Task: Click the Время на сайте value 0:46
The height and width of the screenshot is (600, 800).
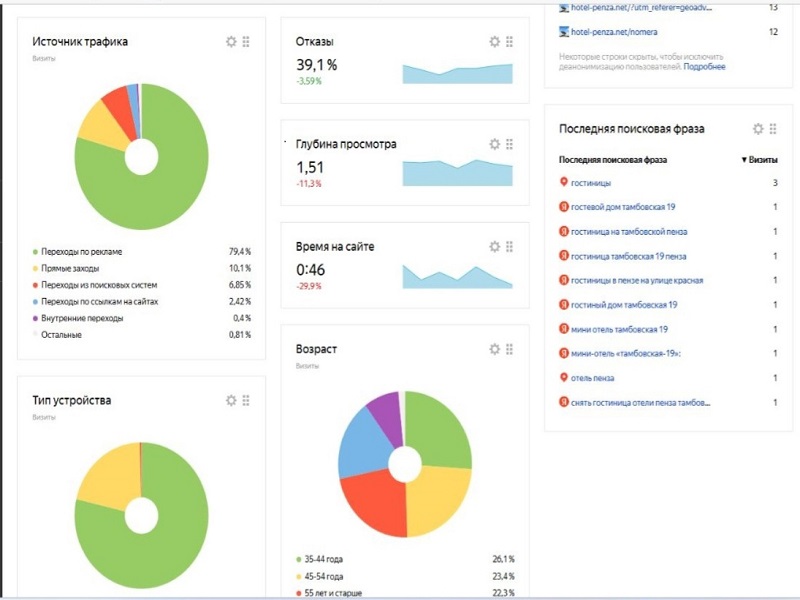Action: click(x=310, y=269)
